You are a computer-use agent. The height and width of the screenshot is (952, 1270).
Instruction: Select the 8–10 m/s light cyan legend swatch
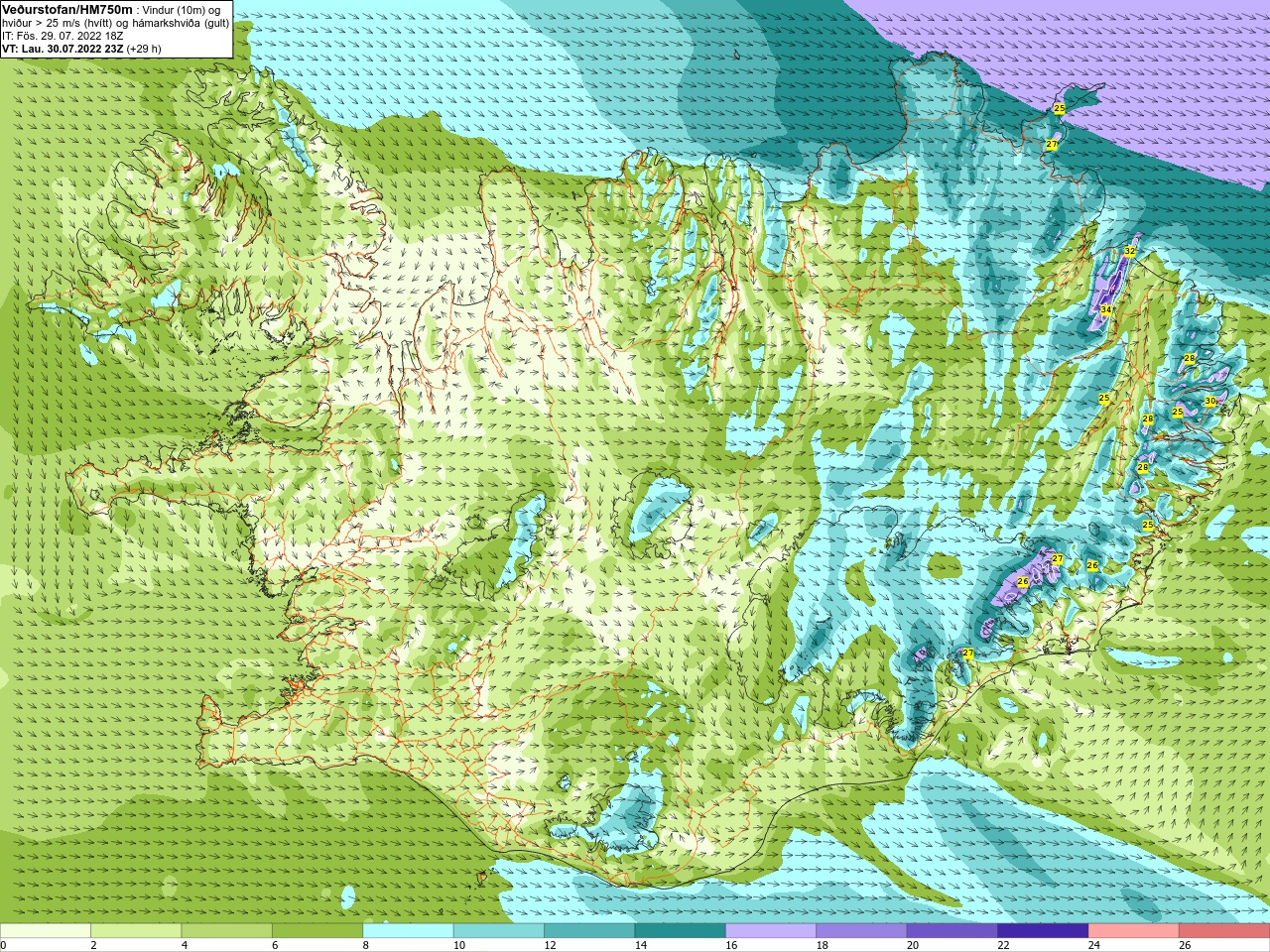tap(409, 930)
